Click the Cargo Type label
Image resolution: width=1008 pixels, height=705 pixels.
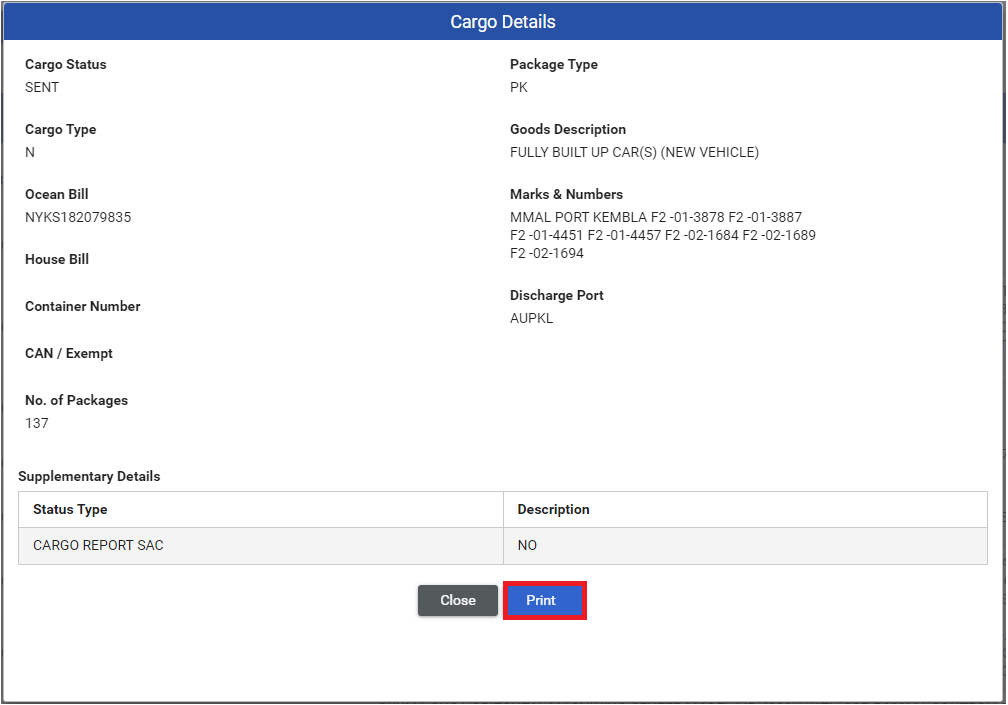[x=61, y=129]
